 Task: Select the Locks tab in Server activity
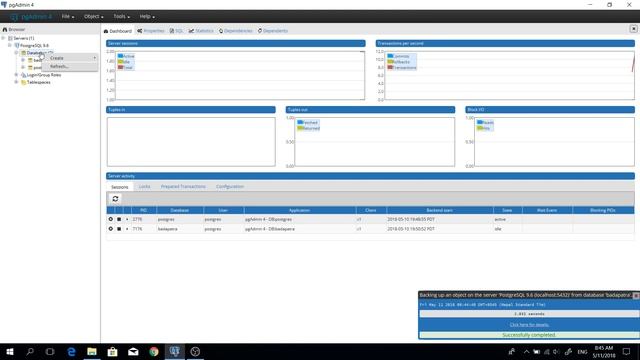pos(144,187)
